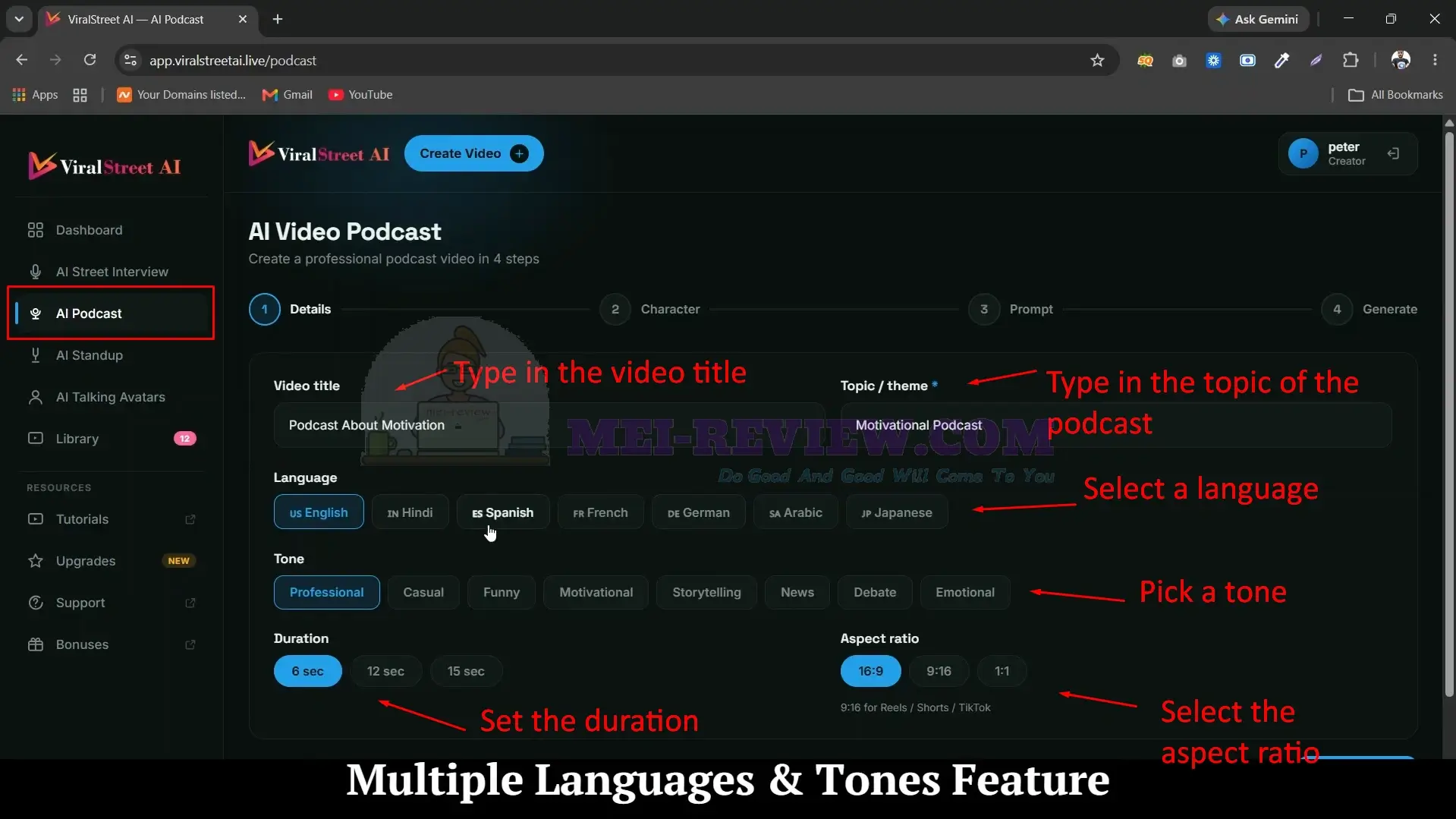Click the Create Video button
The width and height of the screenshot is (1456, 819).
pyautogui.click(x=473, y=153)
